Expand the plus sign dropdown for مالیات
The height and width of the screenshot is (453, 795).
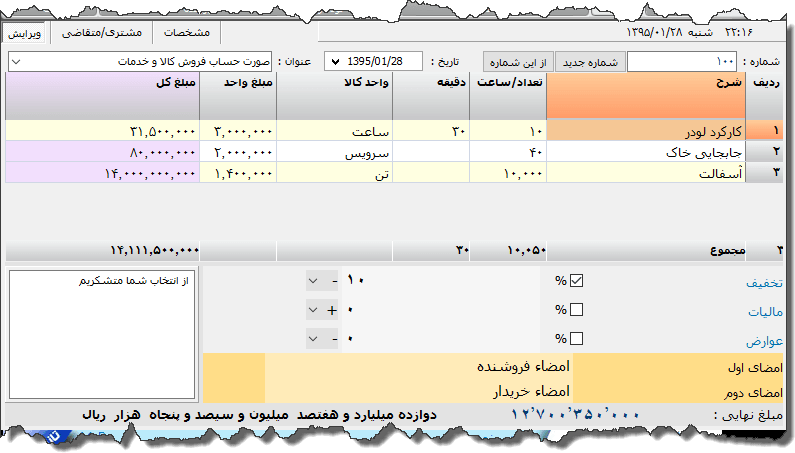(313, 310)
